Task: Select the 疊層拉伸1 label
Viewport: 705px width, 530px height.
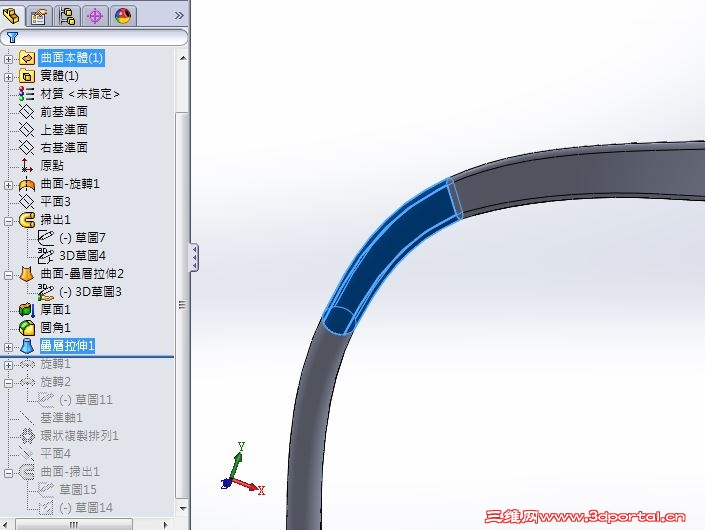Action: point(67,346)
